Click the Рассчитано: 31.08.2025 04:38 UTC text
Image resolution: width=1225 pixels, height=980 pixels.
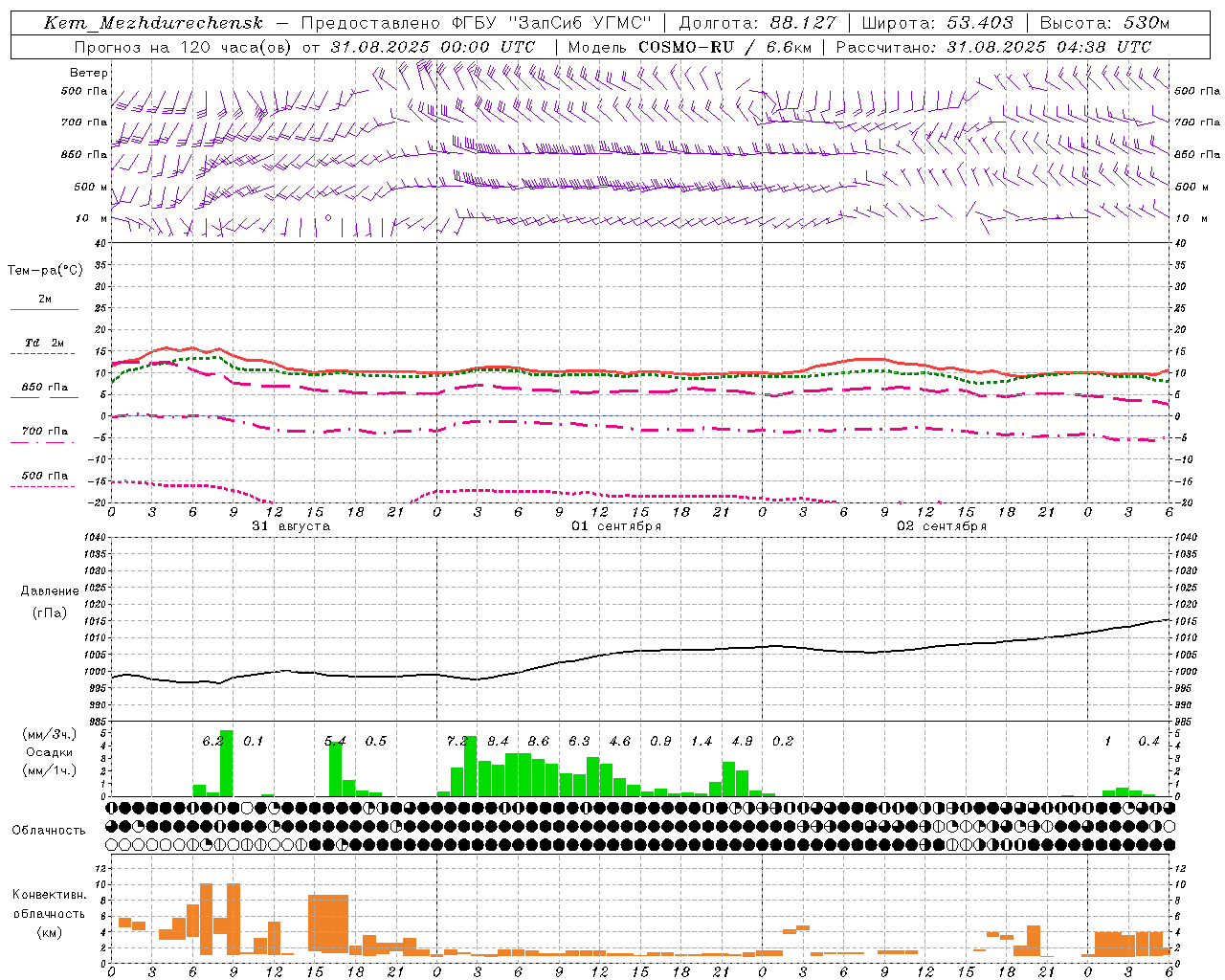tap(994, 47)
